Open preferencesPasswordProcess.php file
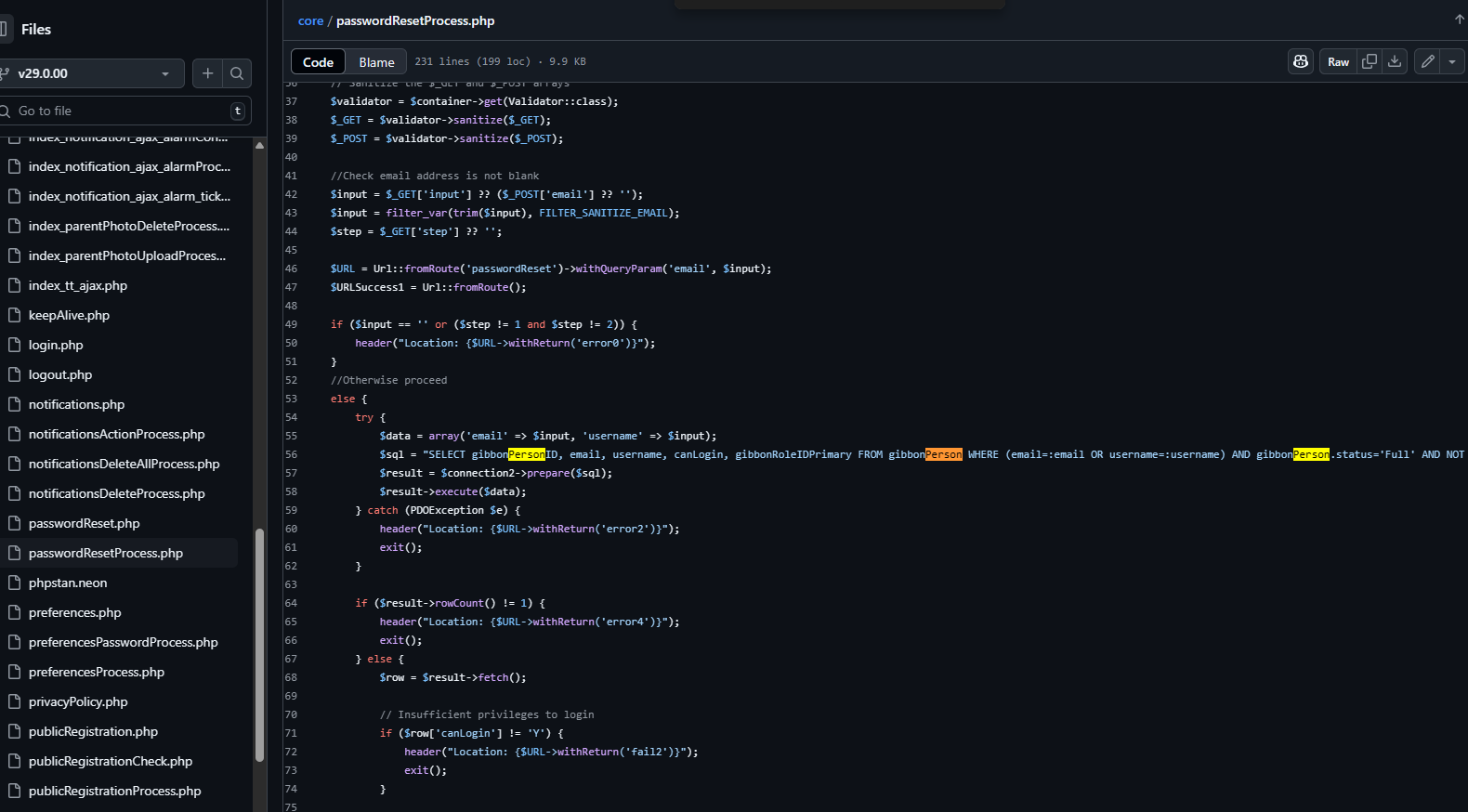Screen dimensions: 1468x812 (x=124, y=642)
